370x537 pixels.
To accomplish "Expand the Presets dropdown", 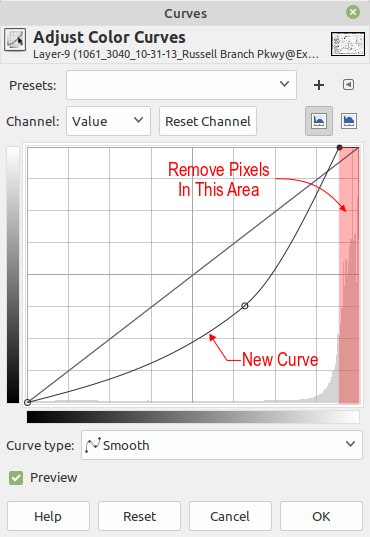I will 181,85.
